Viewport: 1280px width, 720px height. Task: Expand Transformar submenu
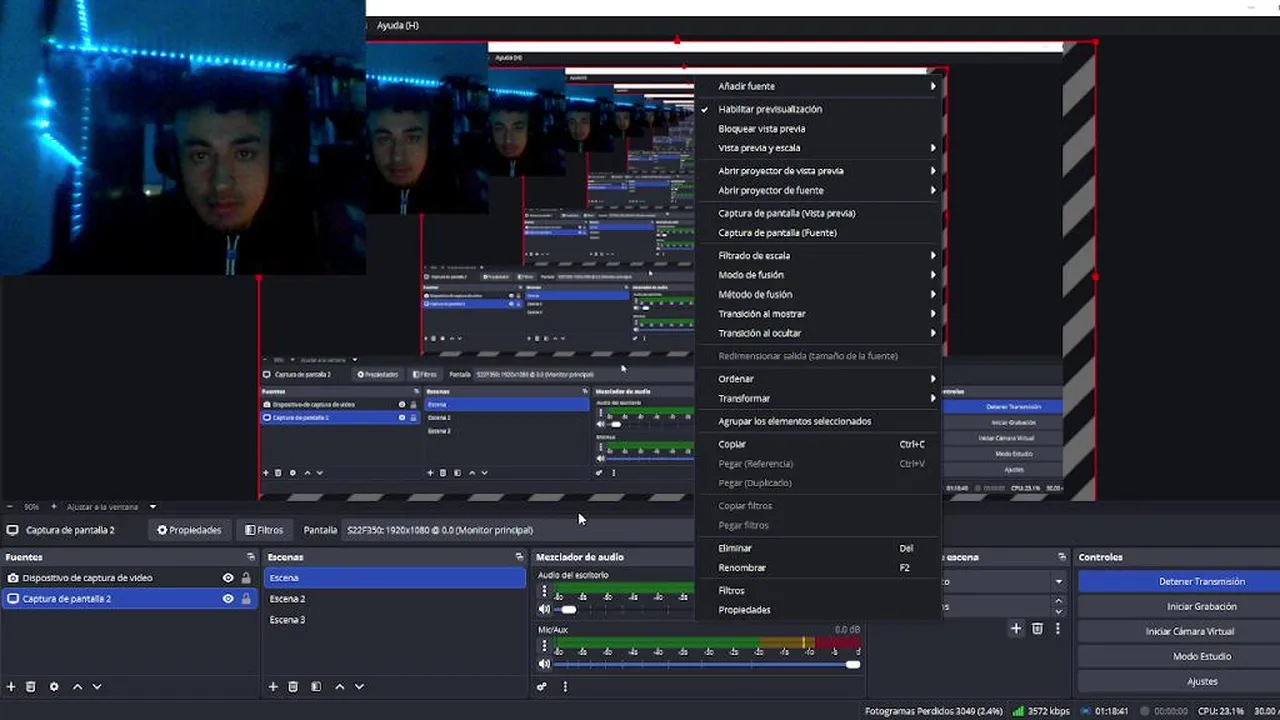pyautogui.click(x=817, y=398)
